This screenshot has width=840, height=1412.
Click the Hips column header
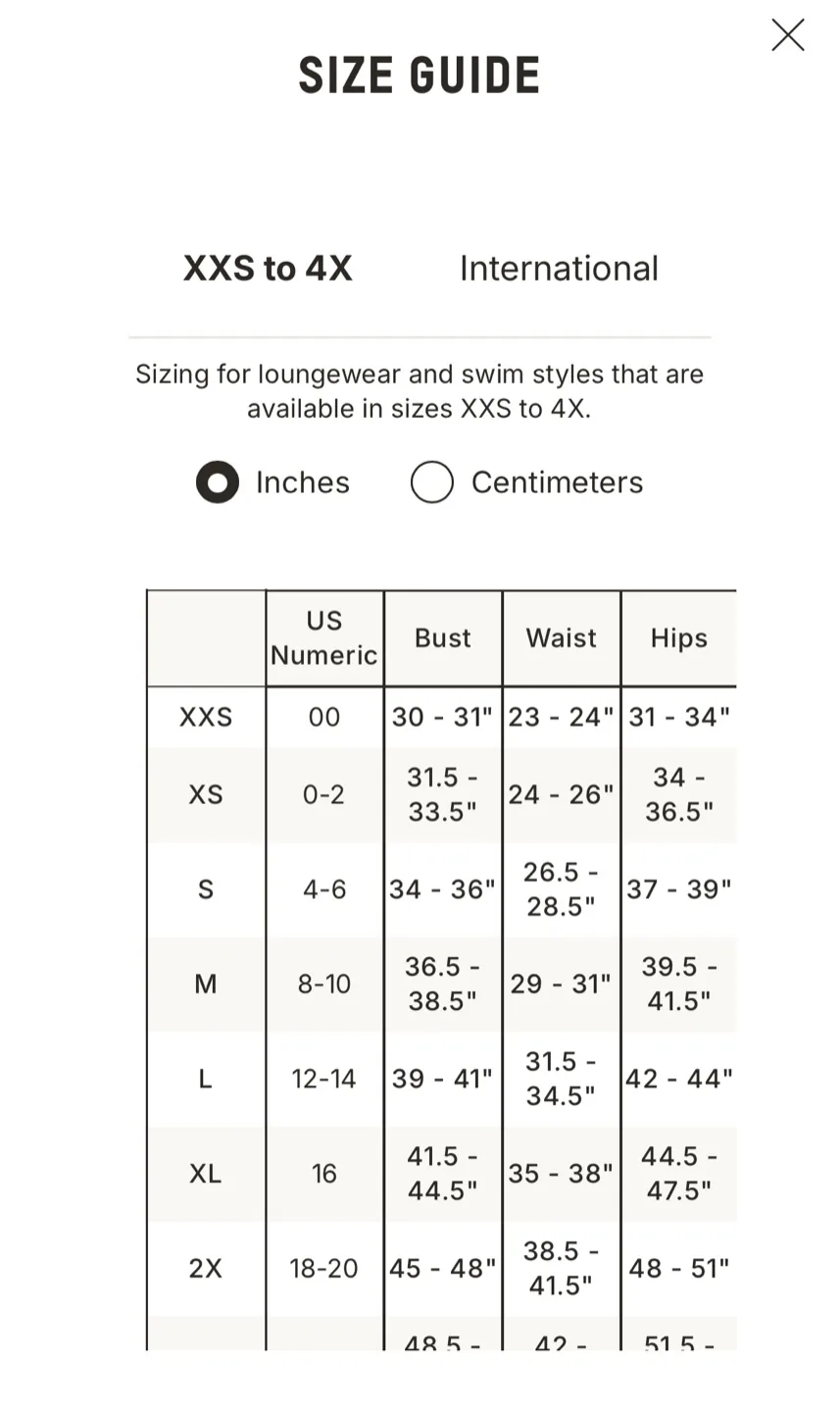pos(679,637)
